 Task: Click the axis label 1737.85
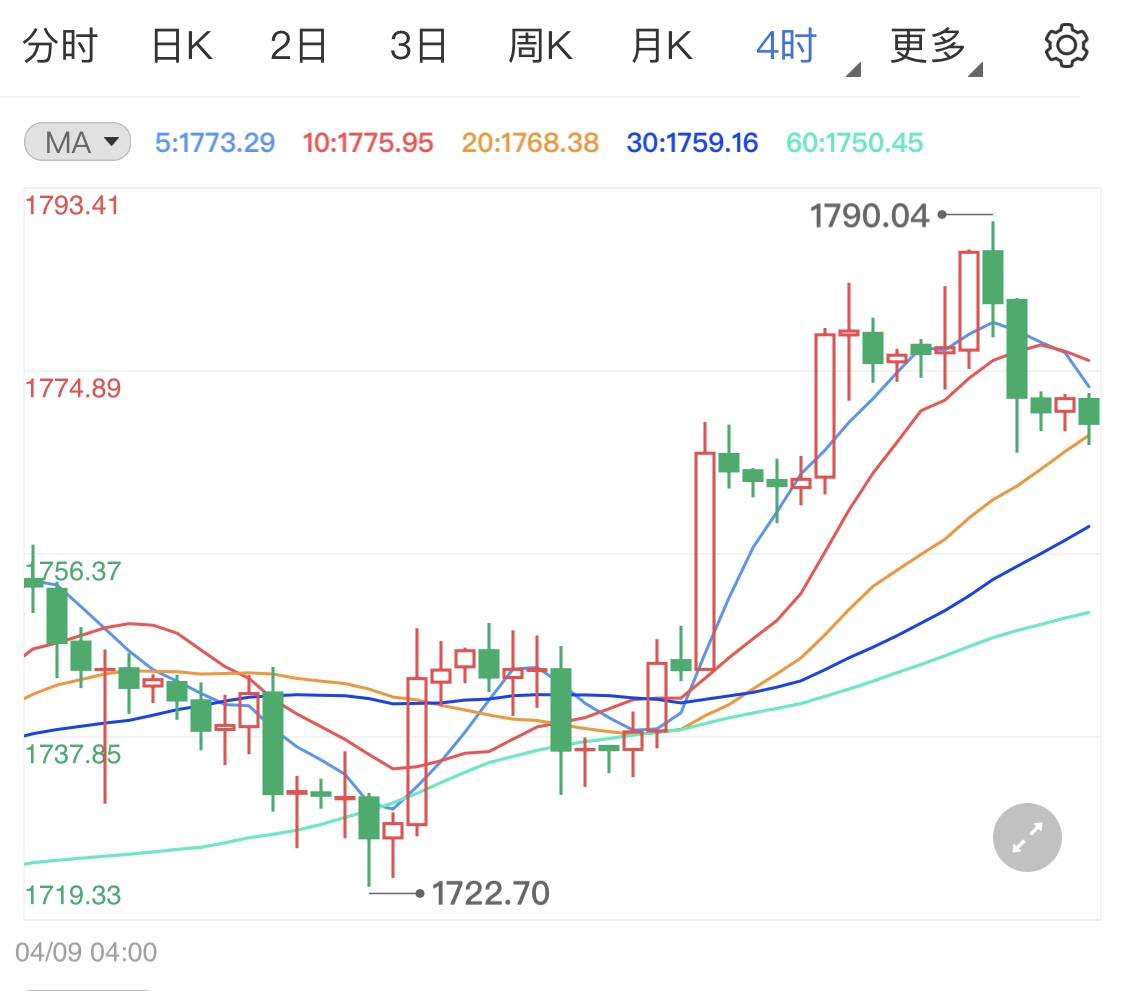[72, 754]
